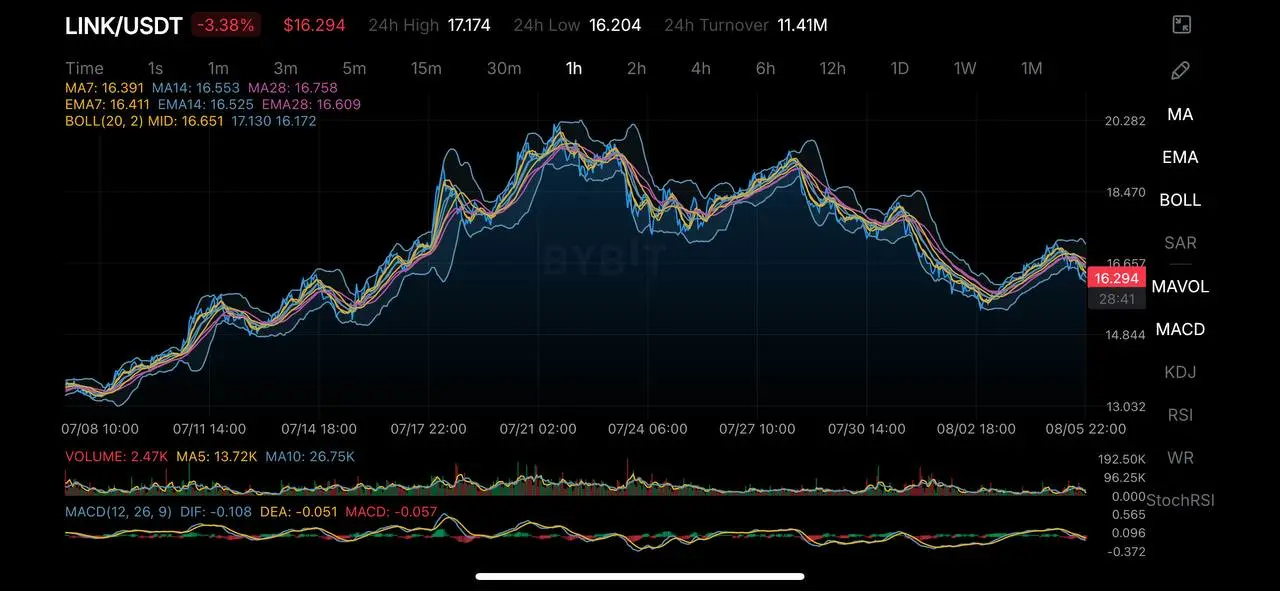Tap the 28:41 candle countdown label
The height and width of the screenshot is (591, 1280).
tap(1116, 299)
